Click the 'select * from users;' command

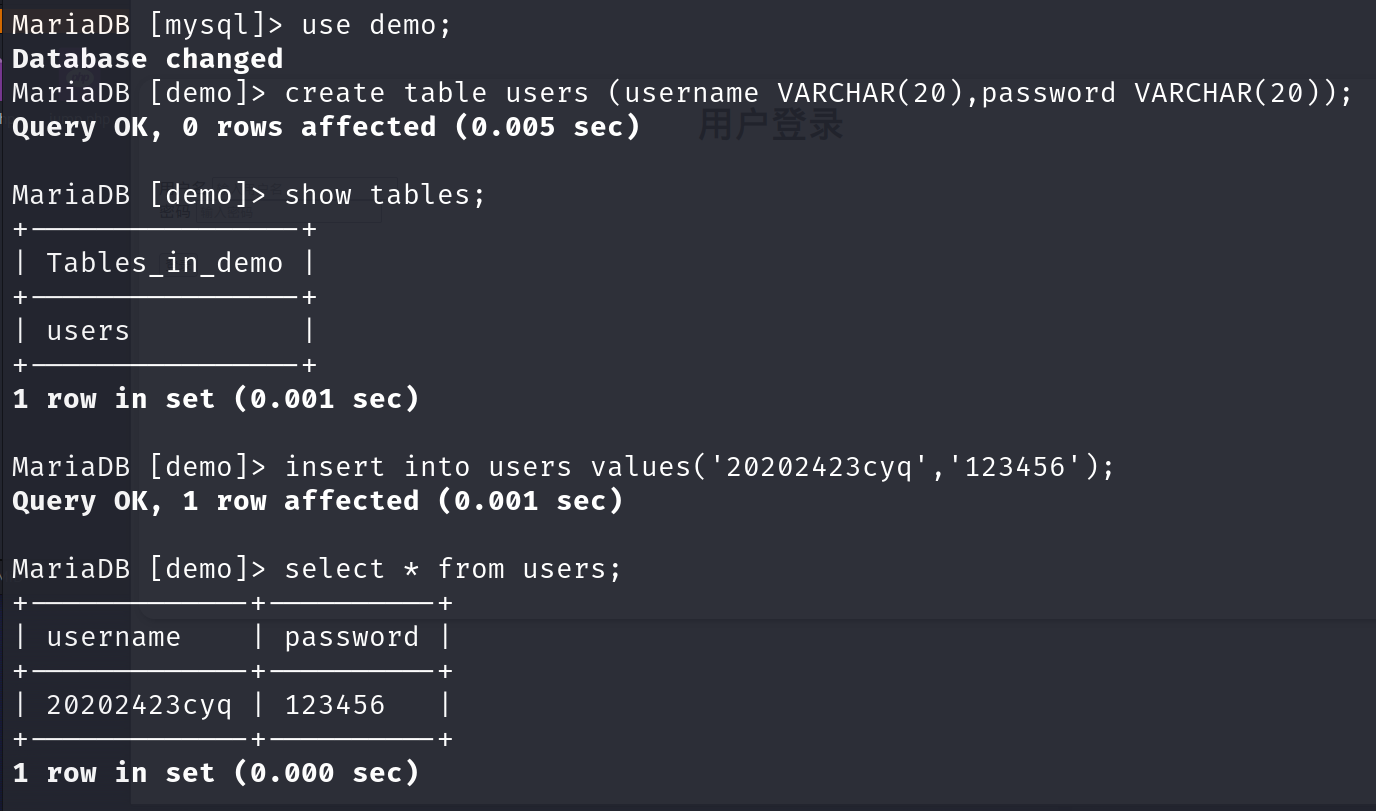point(453,569)
